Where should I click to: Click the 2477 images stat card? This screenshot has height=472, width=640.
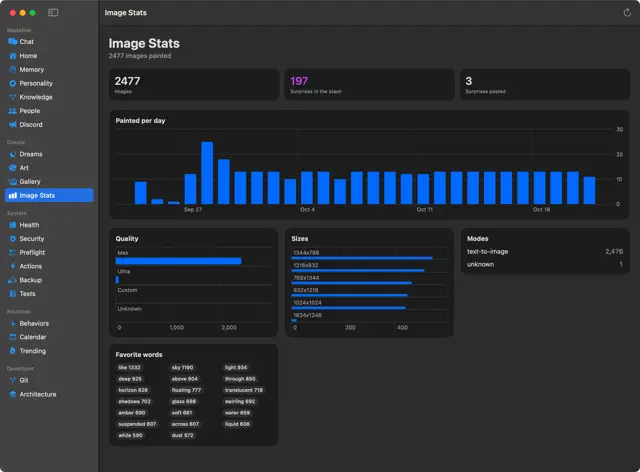click(x=194, y=85)
